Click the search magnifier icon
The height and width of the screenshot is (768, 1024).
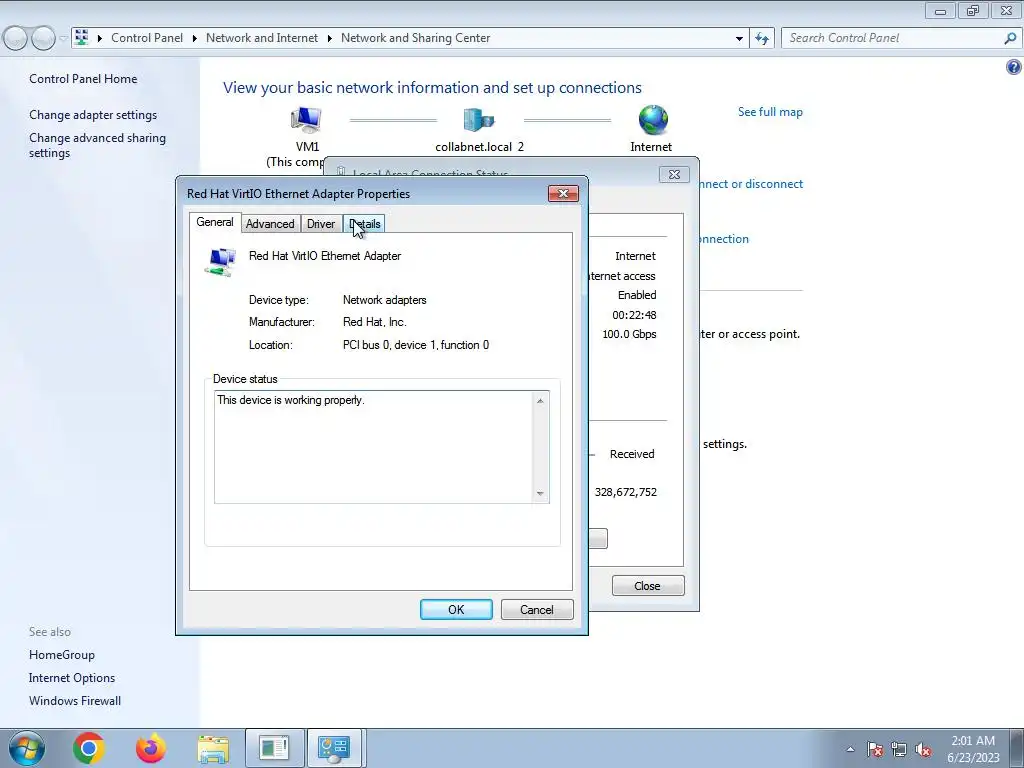(x=1010, y=38)
